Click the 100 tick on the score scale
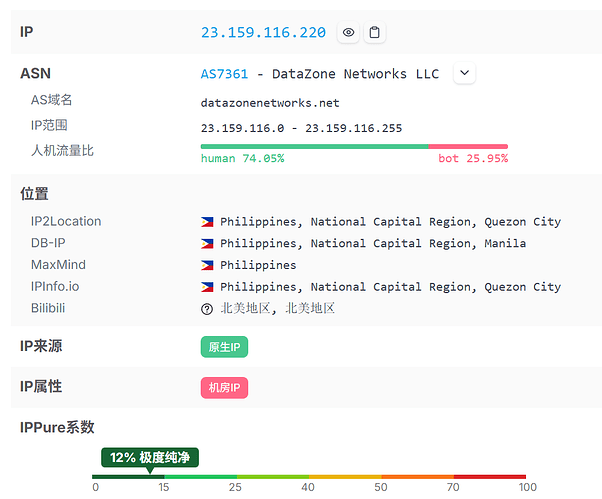 528,487
